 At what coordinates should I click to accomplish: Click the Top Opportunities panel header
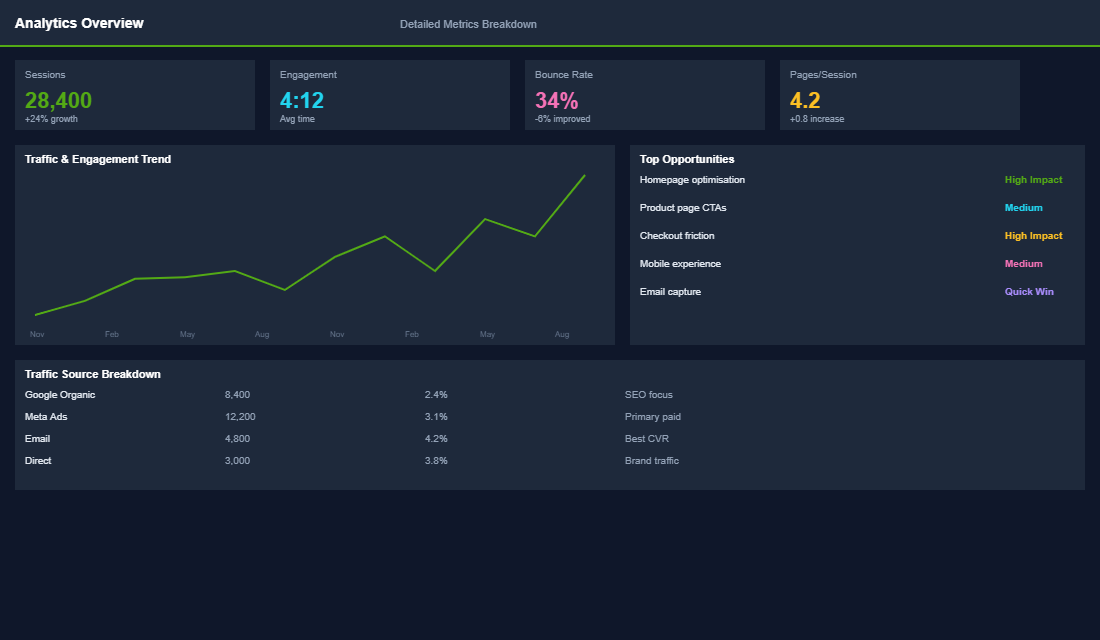coord(687,158)
